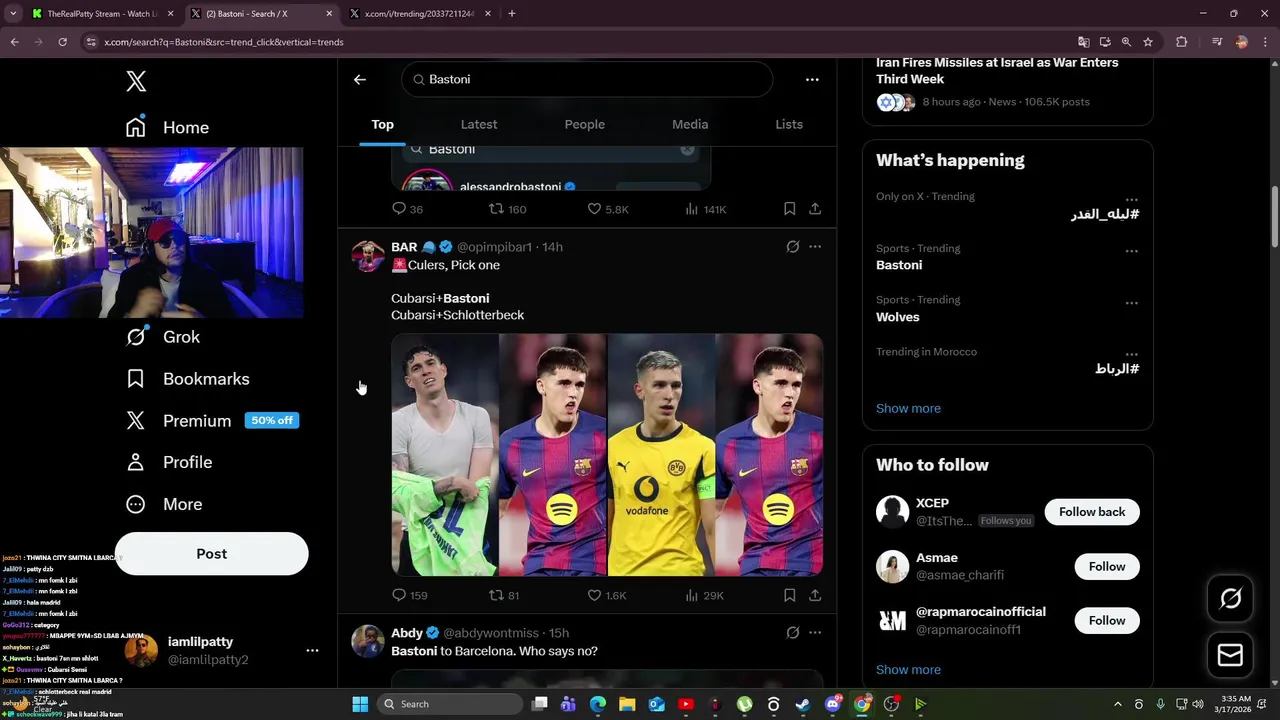Open Steam from taskbar
Screen dimensions: 1280x720
coord(802,704)
